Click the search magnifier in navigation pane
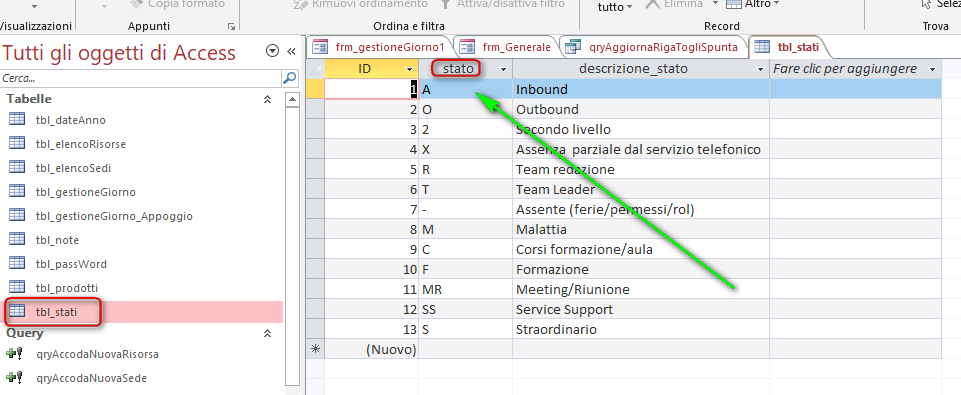 pos(289,79)
